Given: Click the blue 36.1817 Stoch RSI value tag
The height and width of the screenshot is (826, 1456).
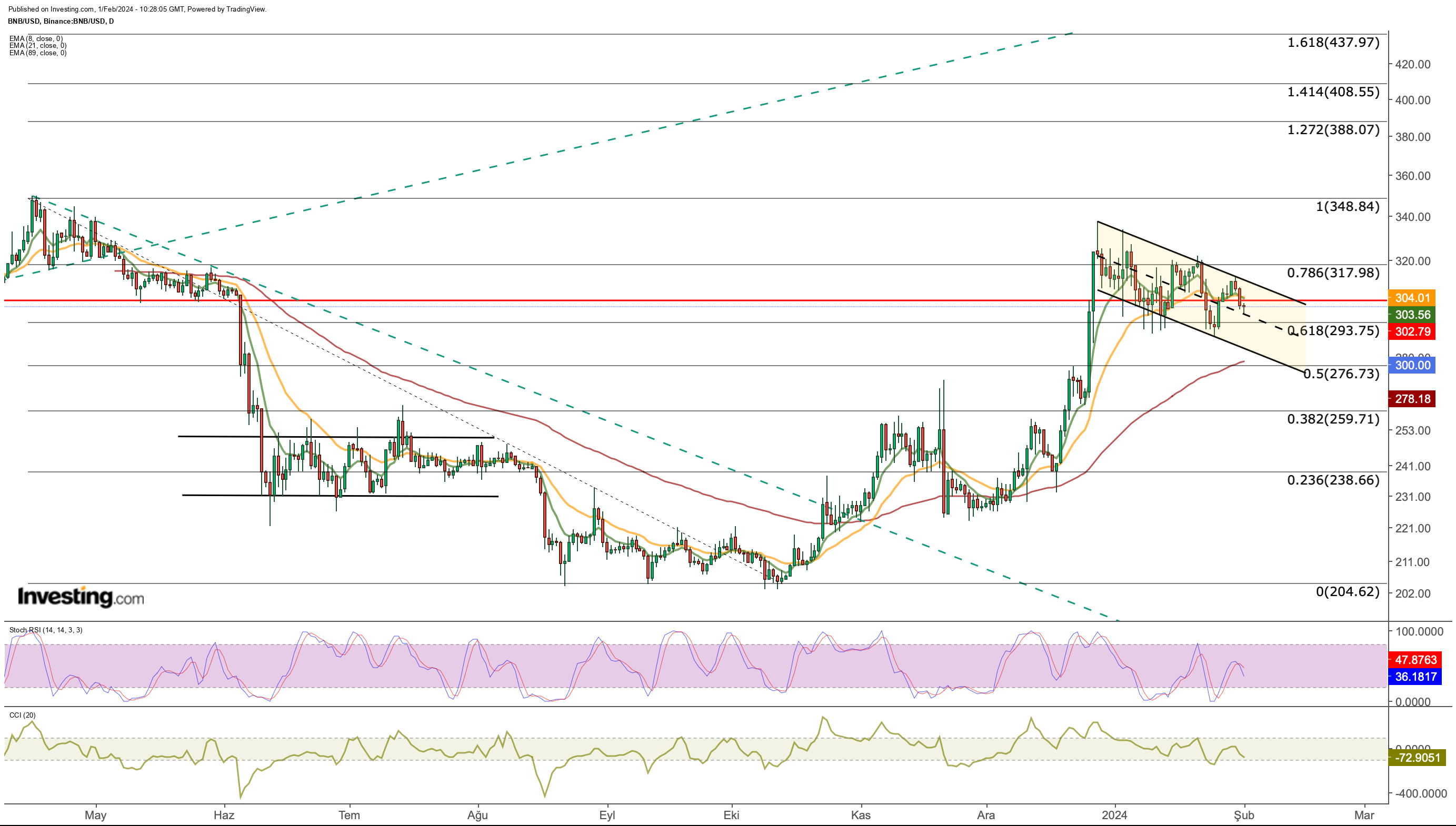Looking at the screenshot, I should [x=1415, y=677].
